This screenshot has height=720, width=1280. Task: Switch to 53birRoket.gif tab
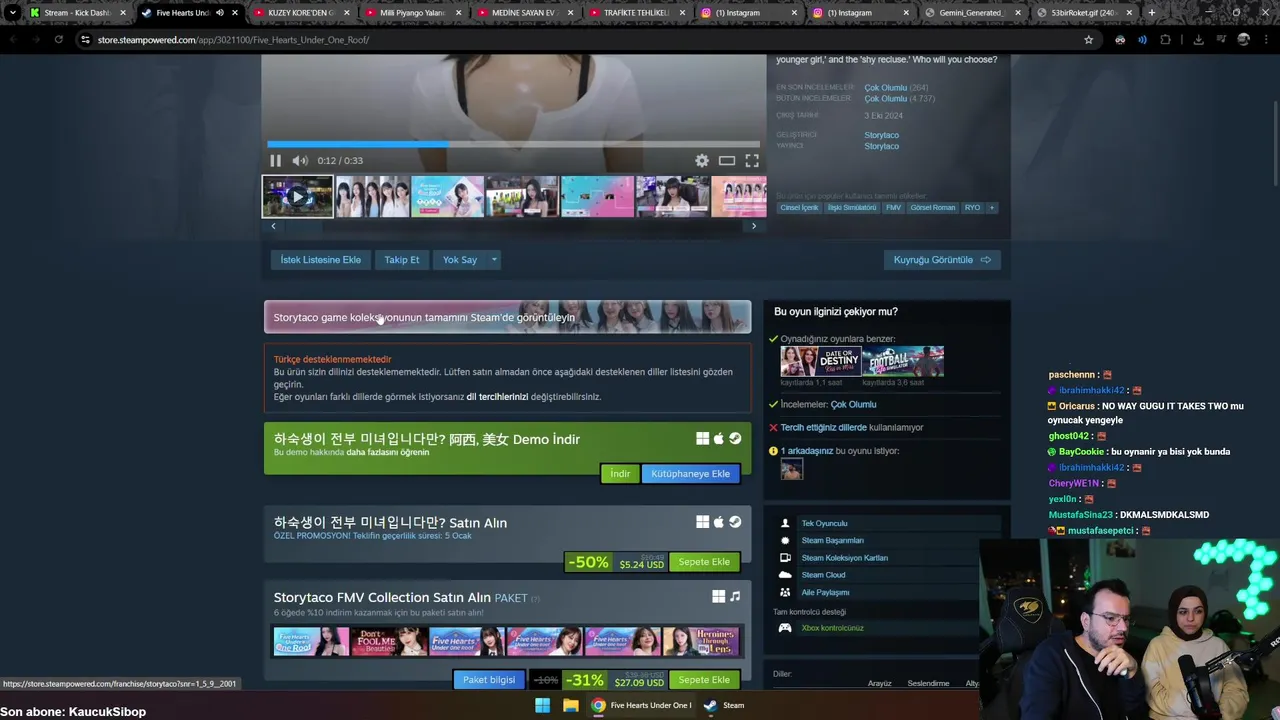click(1086, 13)
